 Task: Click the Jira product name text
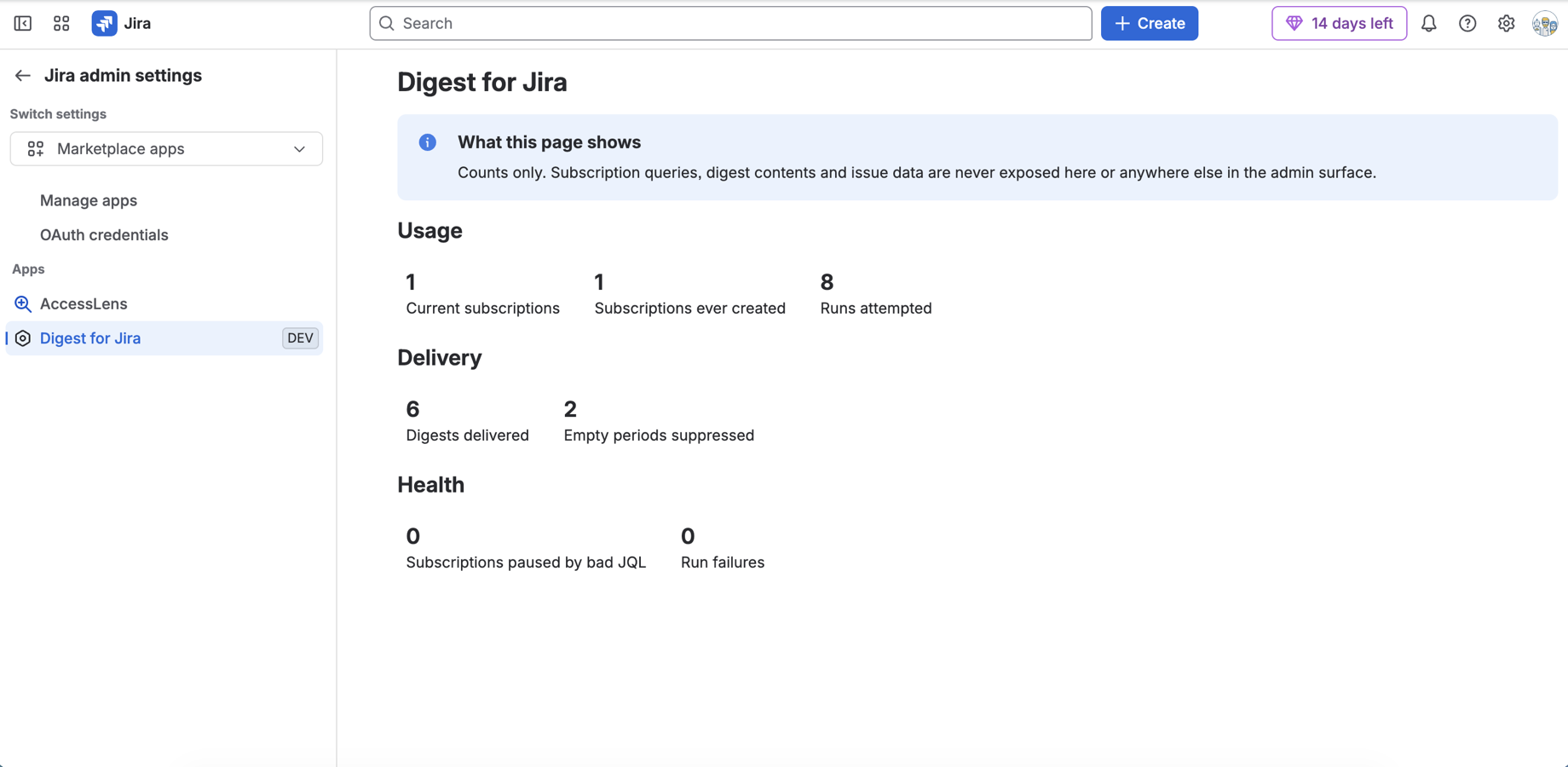137,23
